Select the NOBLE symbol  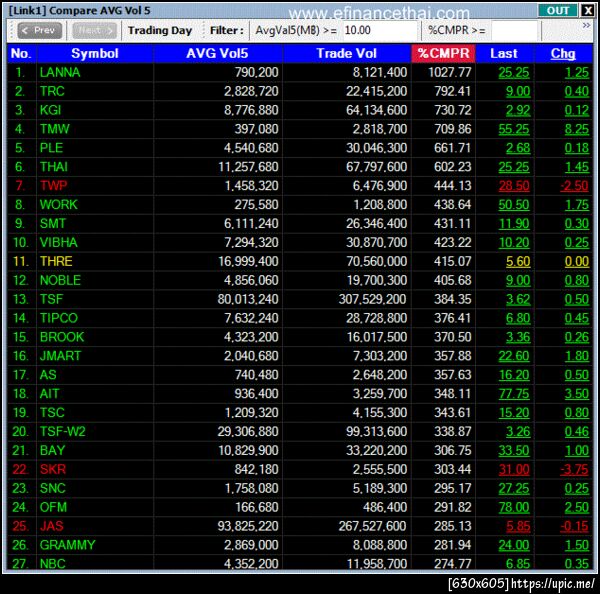pos(60,281)
